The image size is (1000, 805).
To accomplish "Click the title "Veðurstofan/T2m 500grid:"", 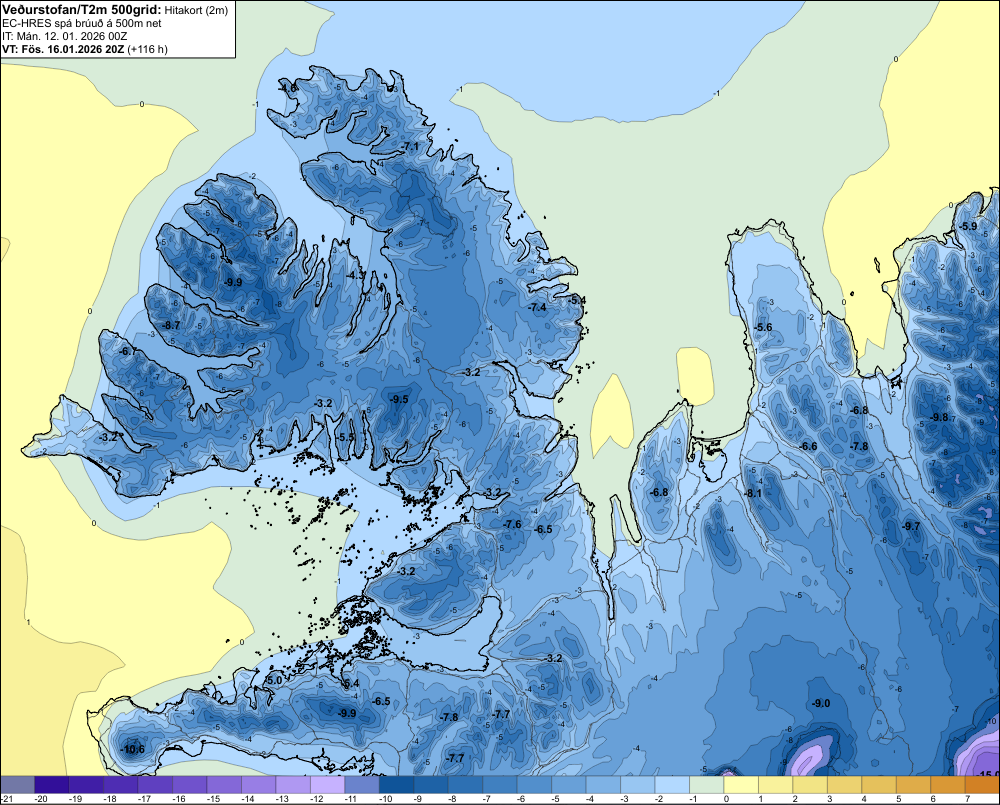I will (x=82, y=10).
